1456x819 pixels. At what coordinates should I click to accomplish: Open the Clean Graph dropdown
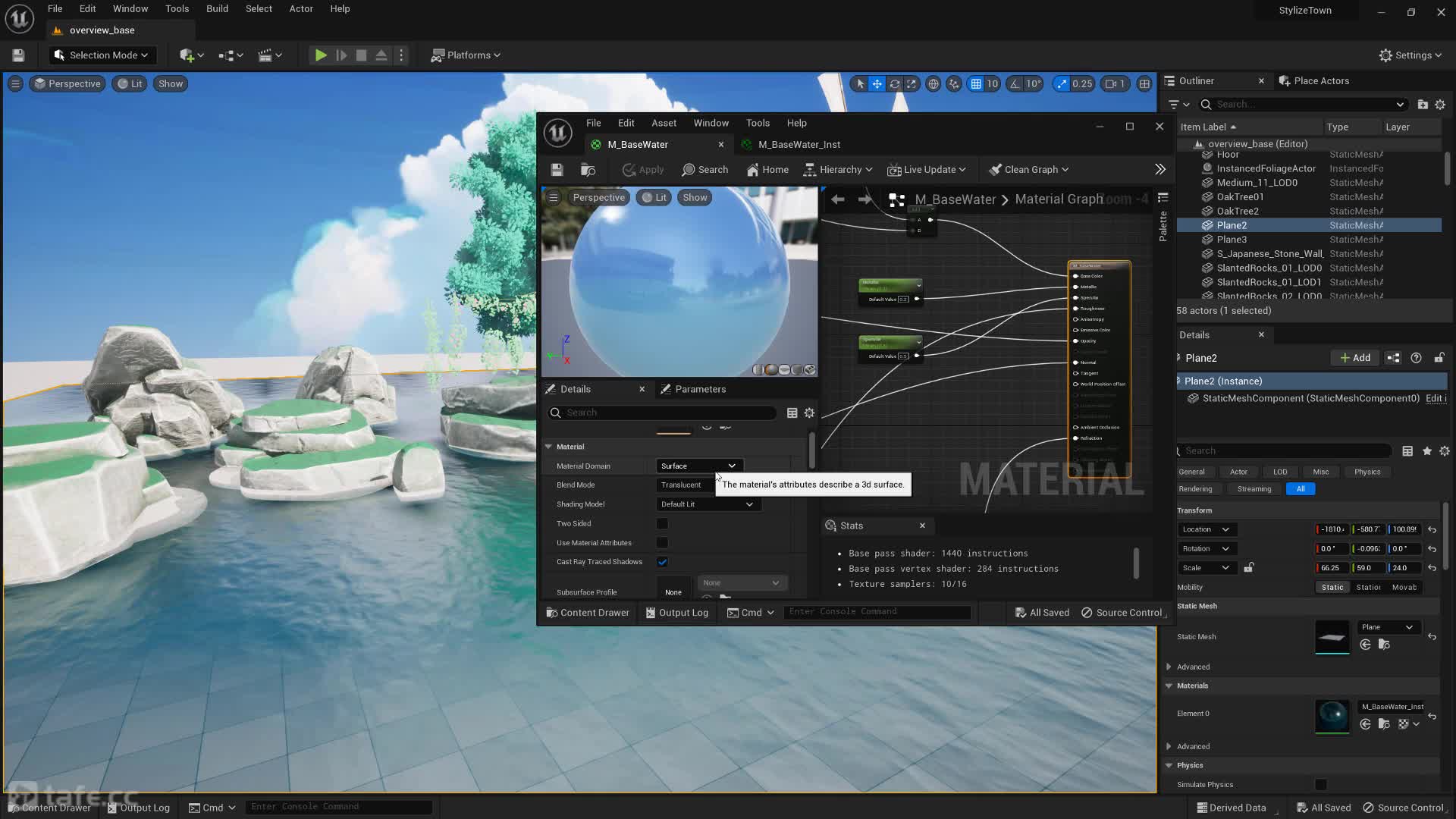(x=1028, y=170)
